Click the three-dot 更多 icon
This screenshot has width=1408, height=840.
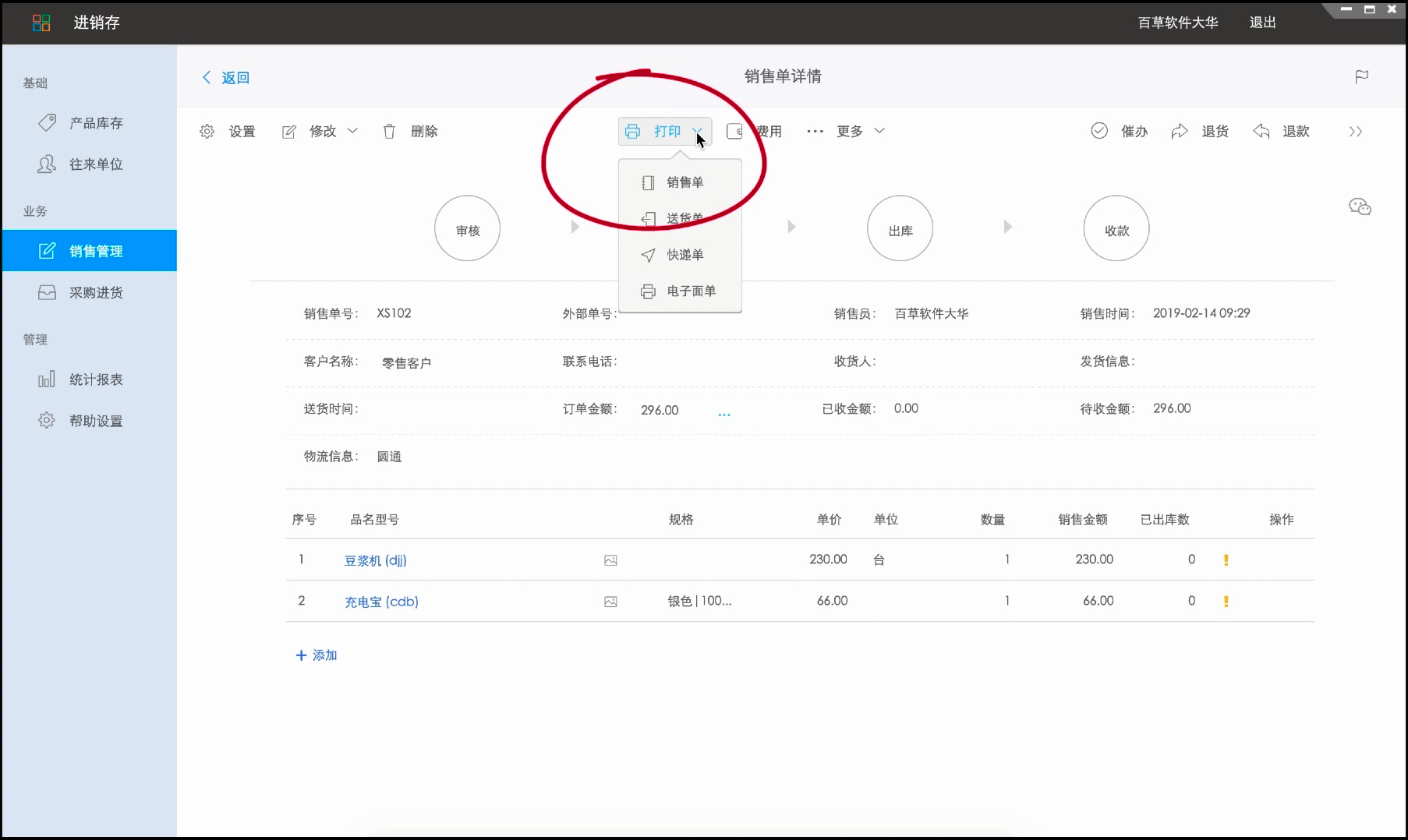pyautogui.click(x=815, y=131)
